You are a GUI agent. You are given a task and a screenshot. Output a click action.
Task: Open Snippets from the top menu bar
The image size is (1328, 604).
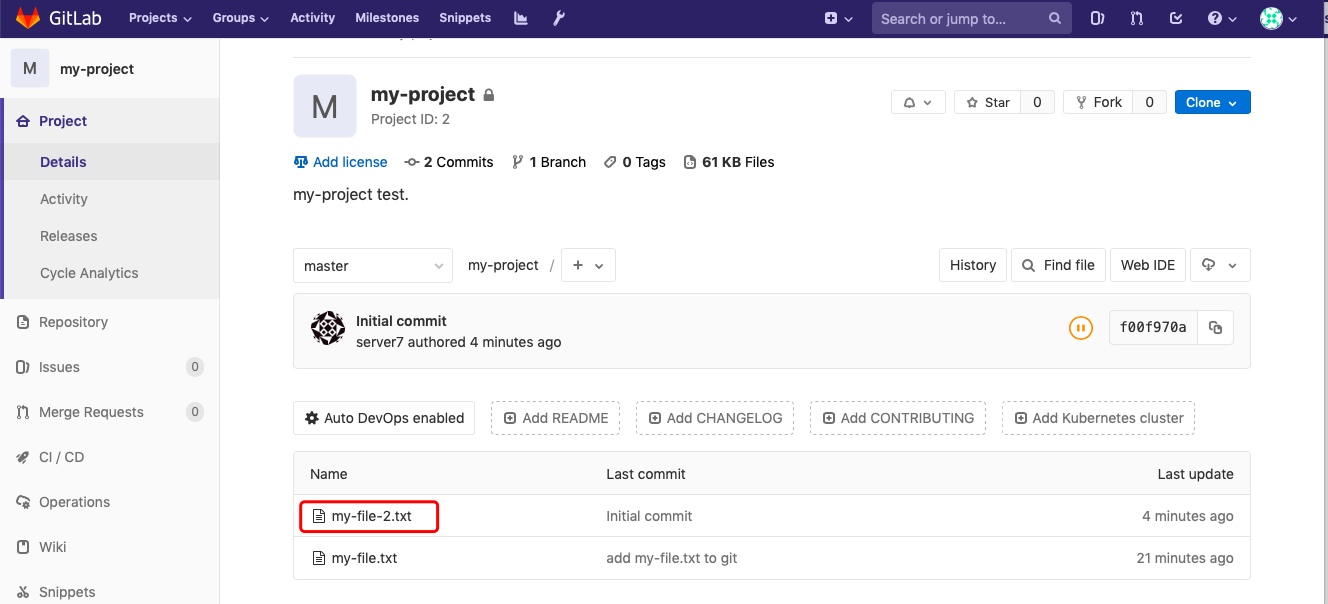(x=465, y=17)
